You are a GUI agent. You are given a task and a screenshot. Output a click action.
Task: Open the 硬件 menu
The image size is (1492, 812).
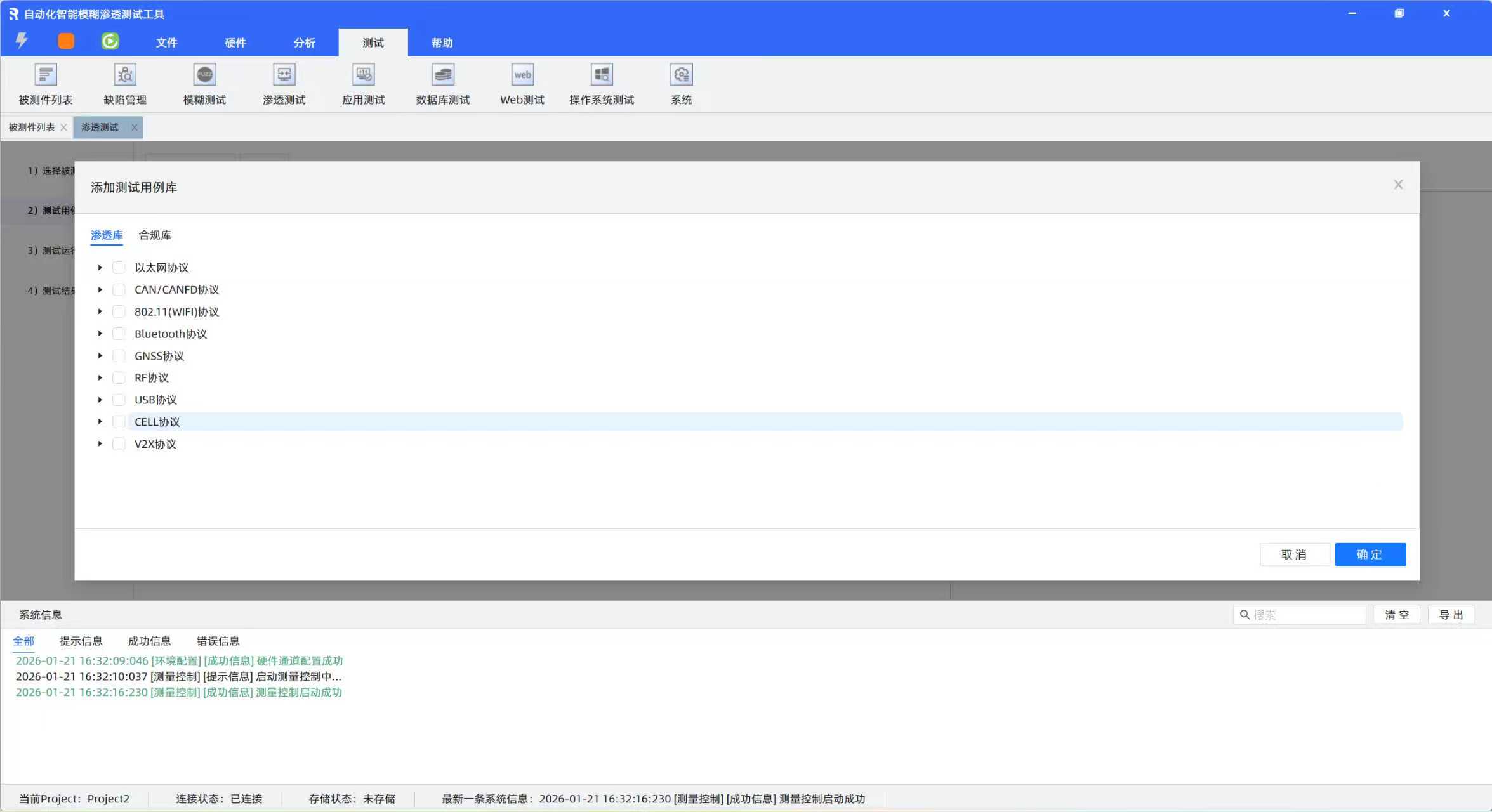click(235, 43)
